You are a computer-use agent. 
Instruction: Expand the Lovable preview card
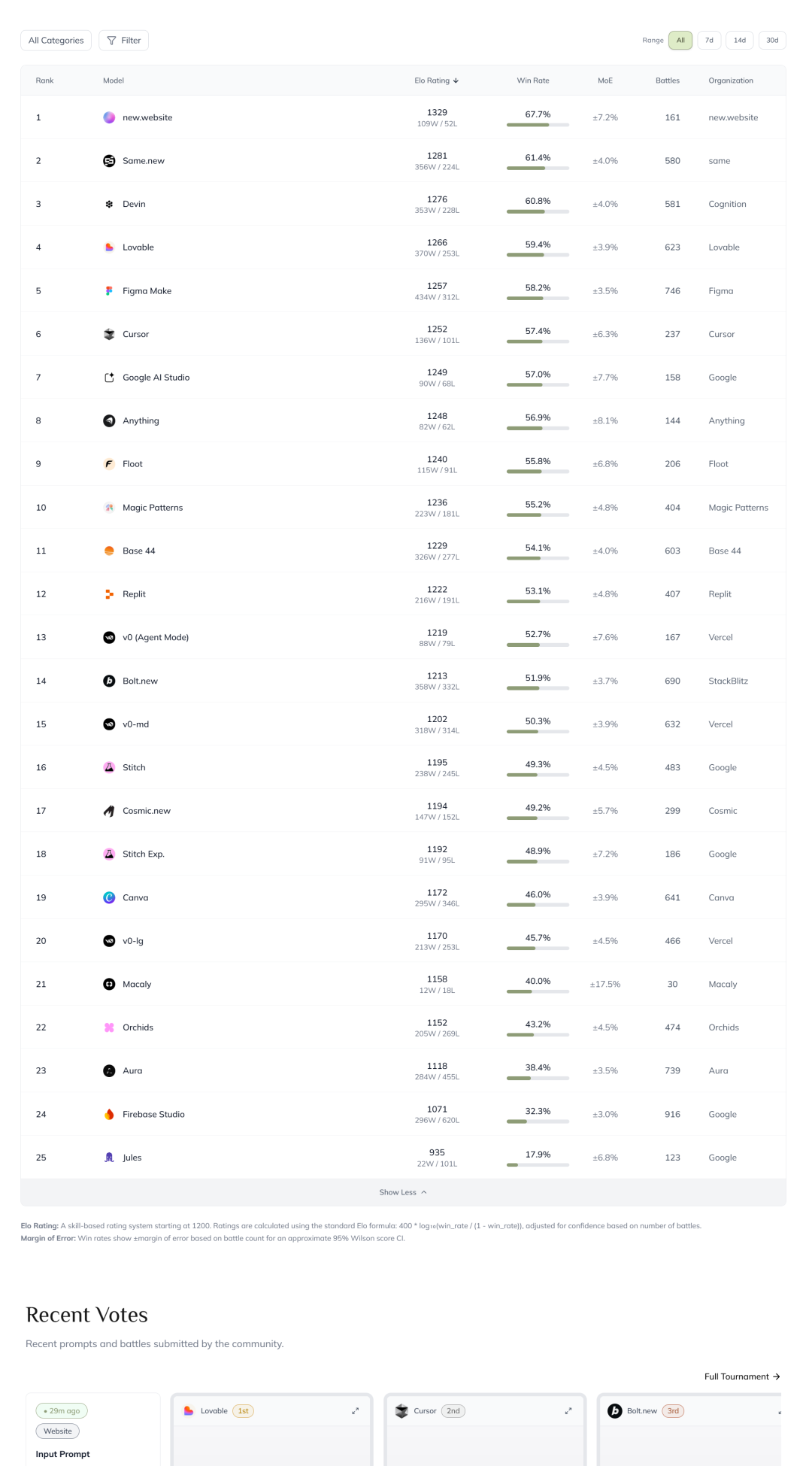pyautogui.click(x=356, y=1411)
